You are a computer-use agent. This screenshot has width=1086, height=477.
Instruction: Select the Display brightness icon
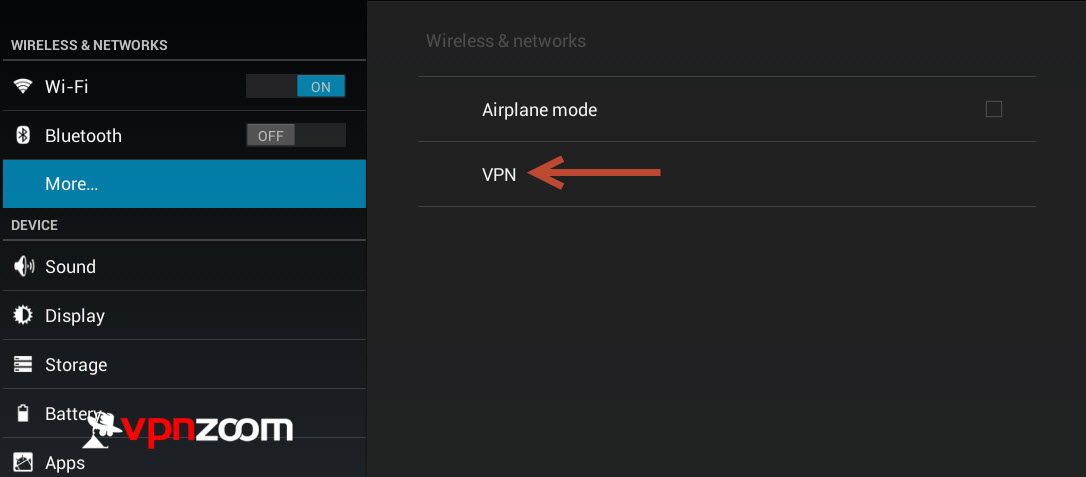point(24,316)
